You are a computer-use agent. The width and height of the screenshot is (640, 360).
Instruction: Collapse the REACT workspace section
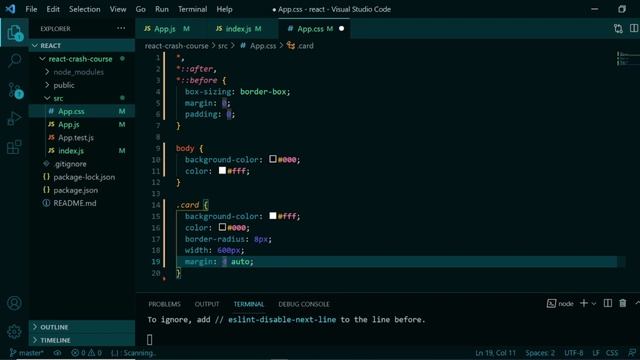[x=82, y=45]
